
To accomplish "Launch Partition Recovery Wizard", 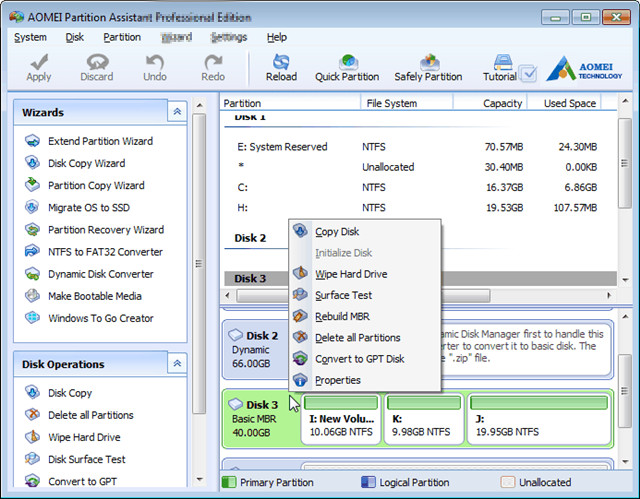I will point(94,230).
